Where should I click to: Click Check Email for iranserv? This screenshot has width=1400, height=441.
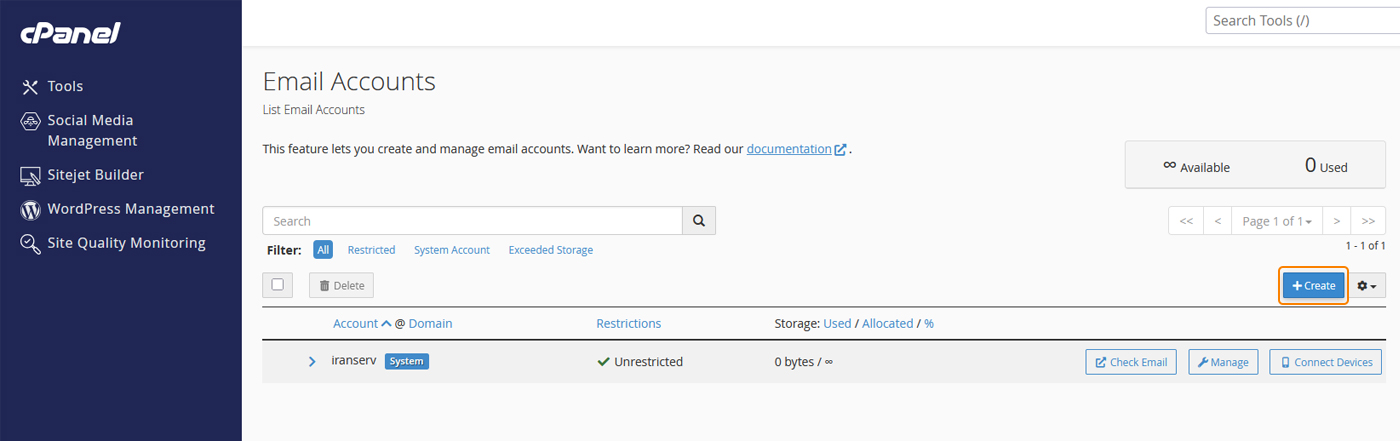click(1131, 362)
